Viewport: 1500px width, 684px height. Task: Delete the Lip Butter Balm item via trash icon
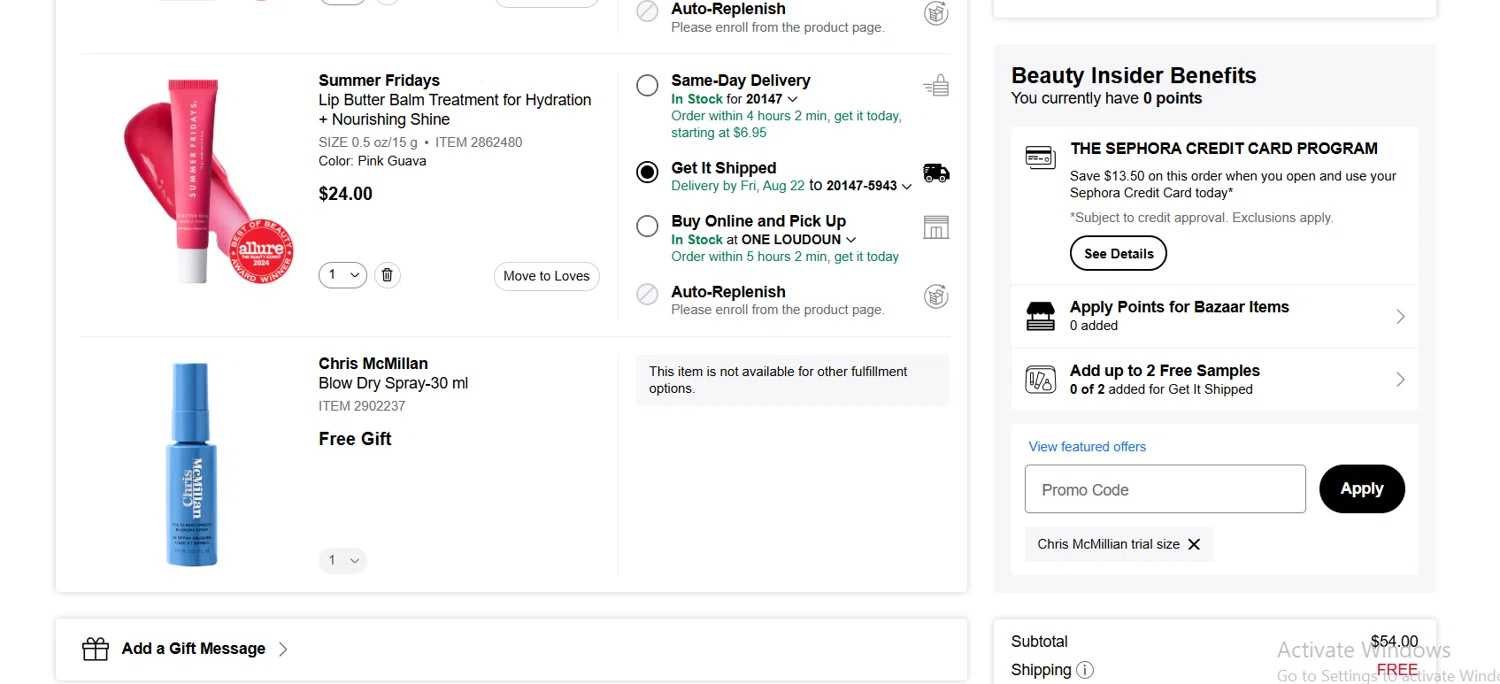pos(388,275)
